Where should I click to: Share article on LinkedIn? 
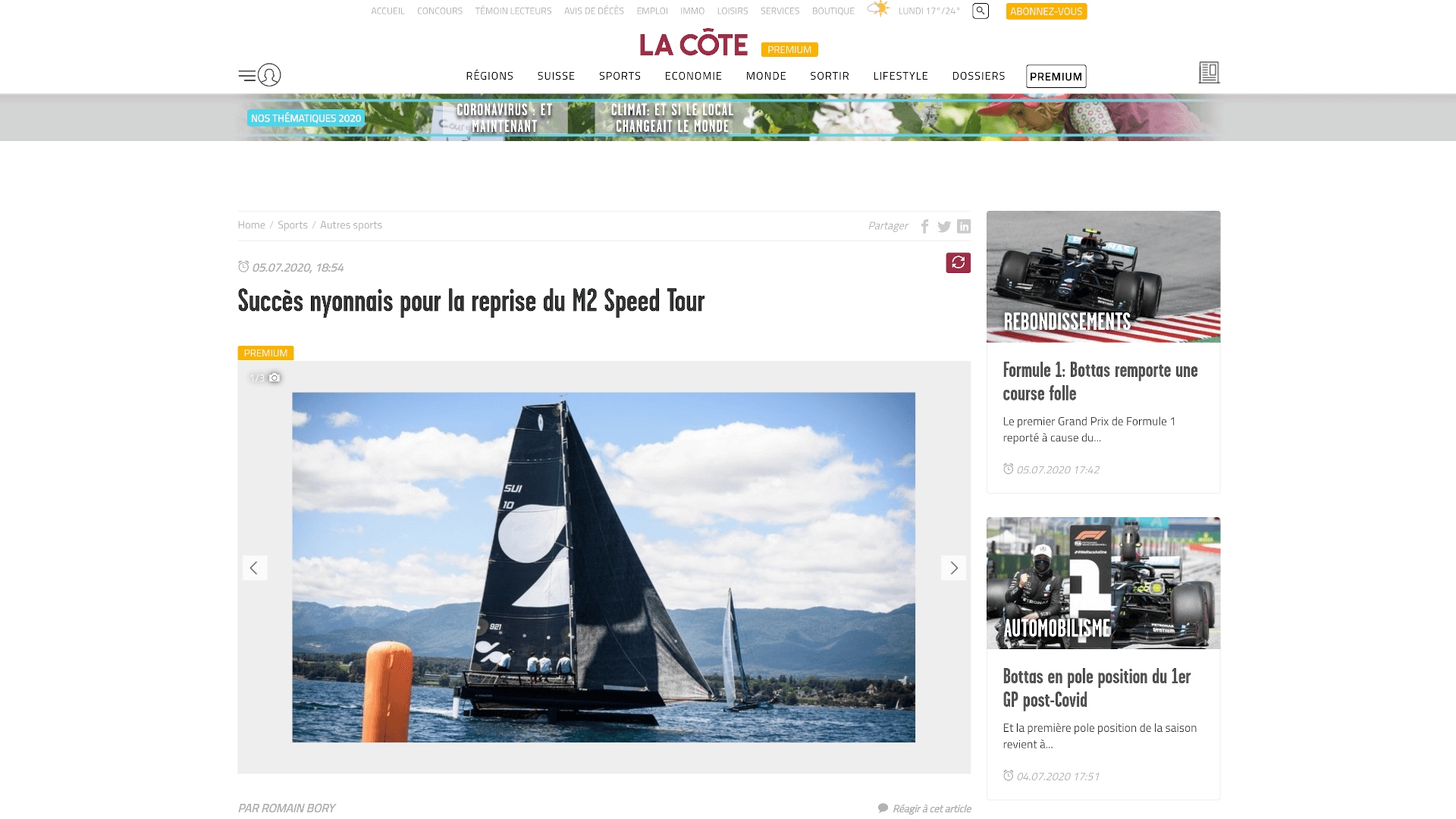pyautogui.click(x=964, y=226)
